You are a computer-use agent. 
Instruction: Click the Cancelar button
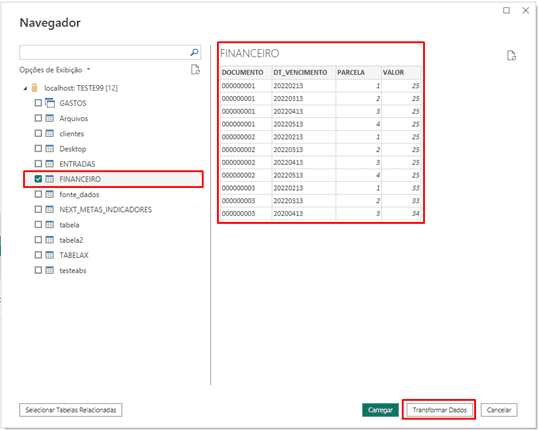pos(499,410)
